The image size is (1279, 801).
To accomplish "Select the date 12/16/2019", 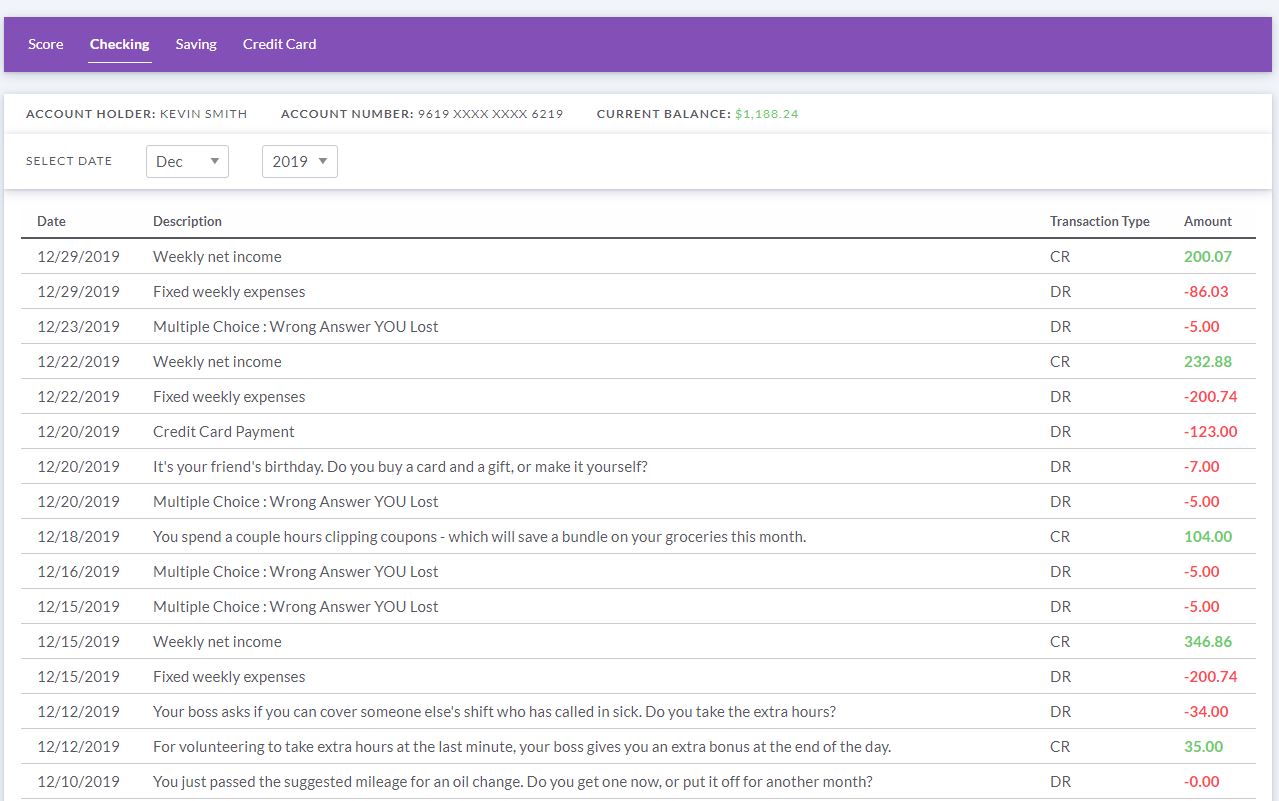I will point(78,571).
